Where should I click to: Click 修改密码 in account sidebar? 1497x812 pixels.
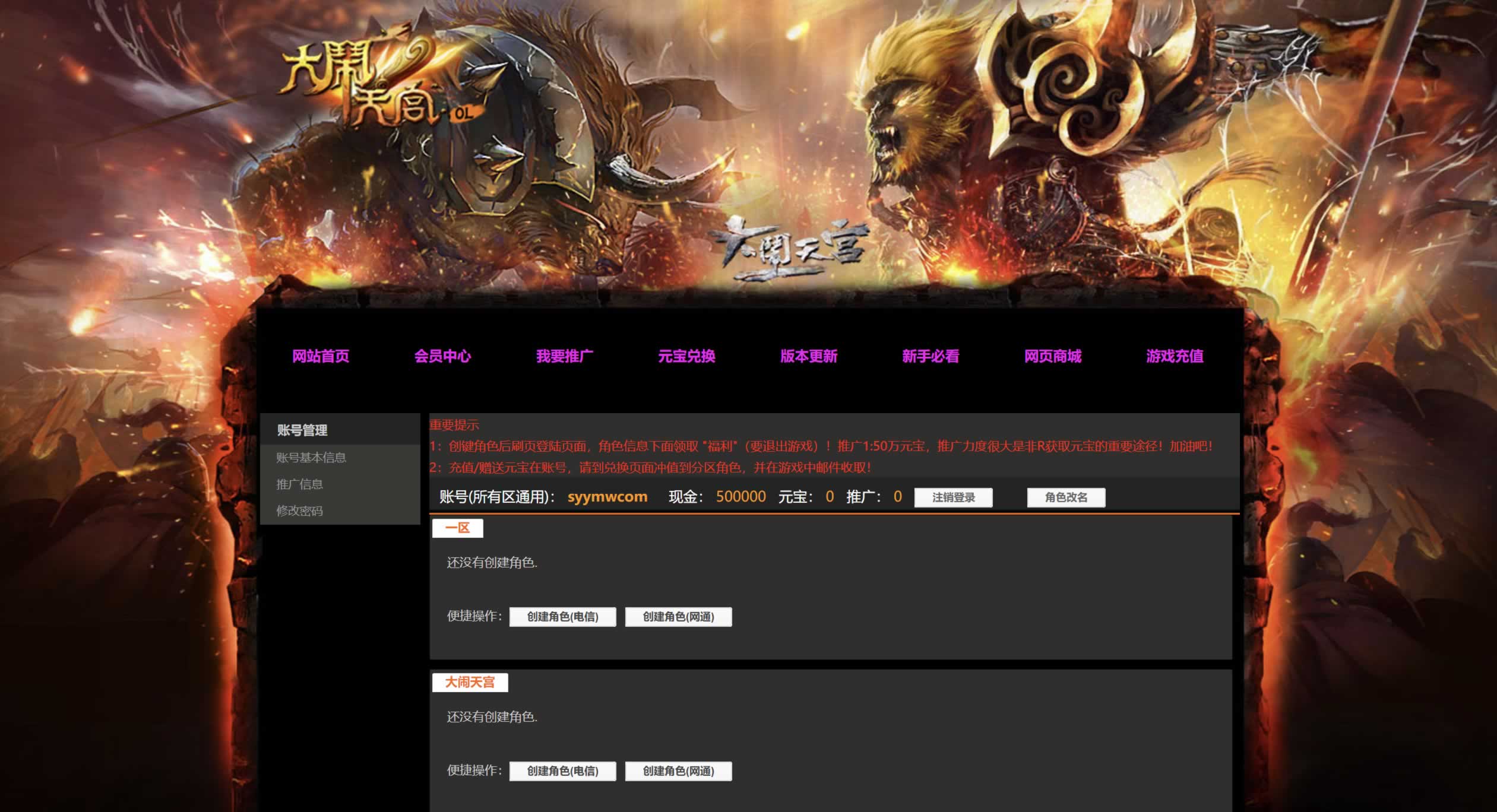point(299,511)
